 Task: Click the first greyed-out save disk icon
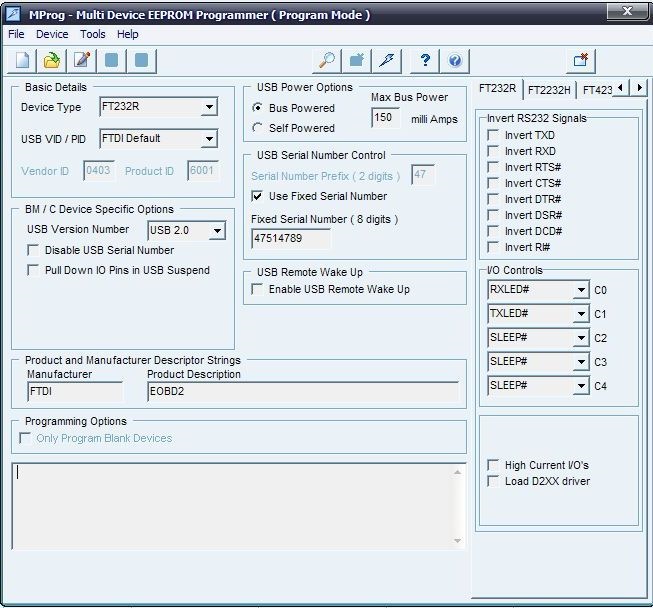click(x=111, y=61)
